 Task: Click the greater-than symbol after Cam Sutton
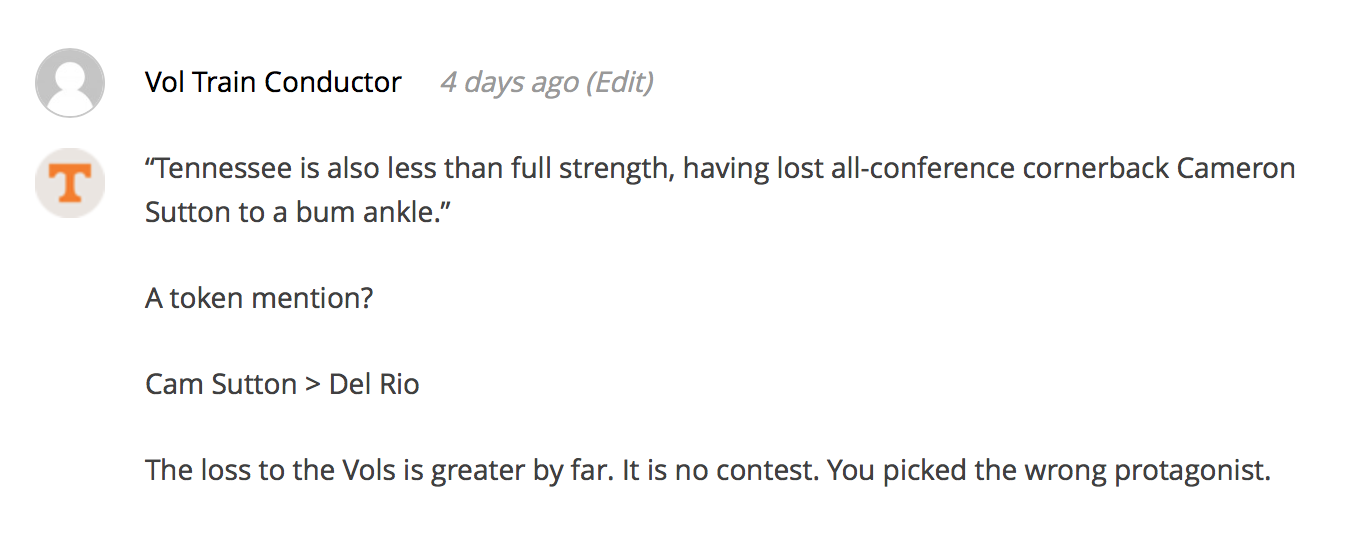pyautogui.click(x=313, y=386)
